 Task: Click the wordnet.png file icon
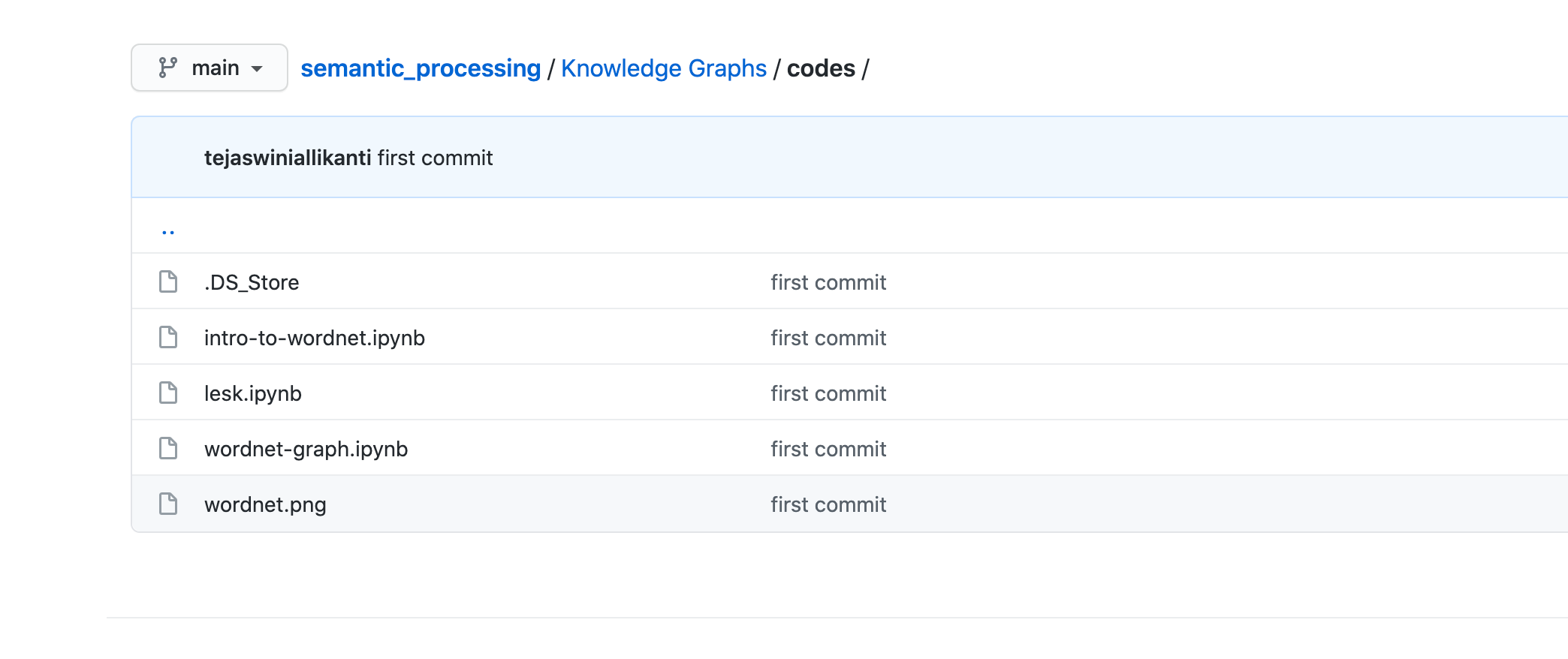pyautogui.click(x=168, y=504)
